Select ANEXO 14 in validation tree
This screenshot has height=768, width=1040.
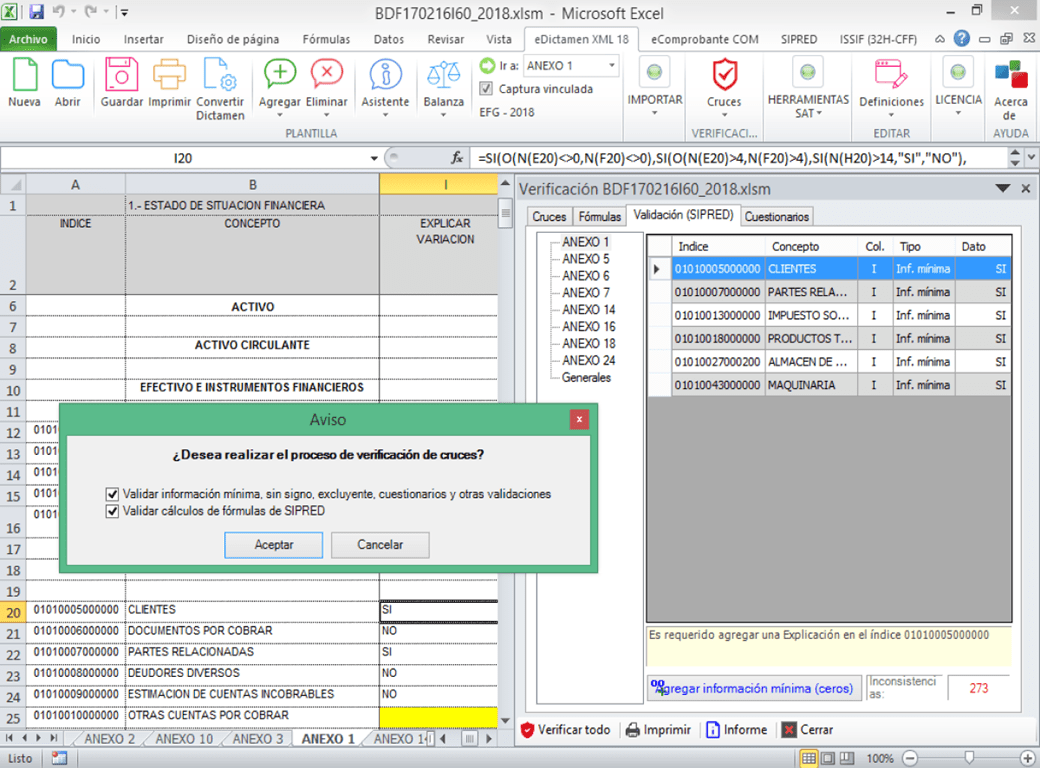pyautogui.click(x=588, y=310)
